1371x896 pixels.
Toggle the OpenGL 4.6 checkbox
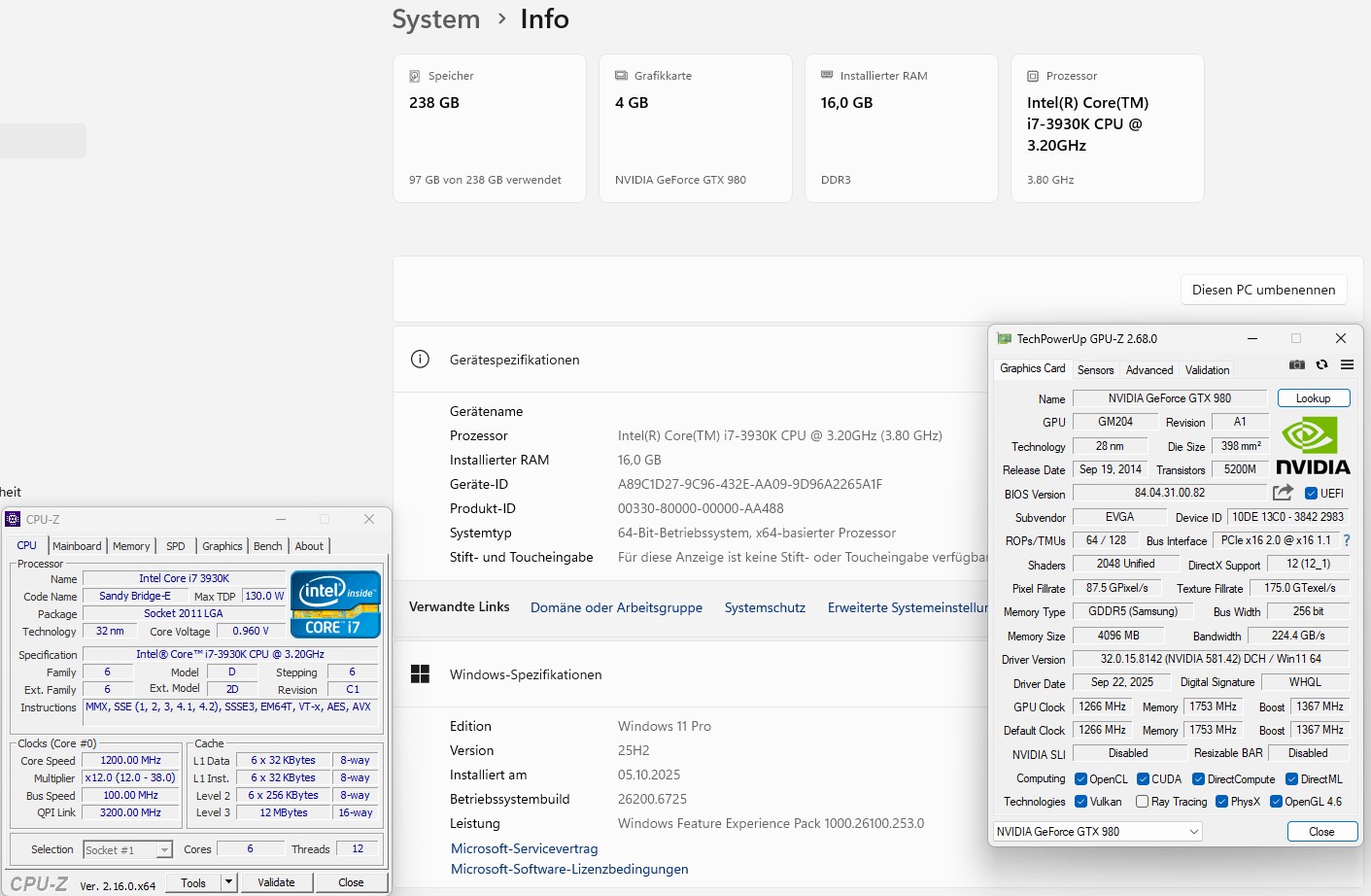[1276, 802]
